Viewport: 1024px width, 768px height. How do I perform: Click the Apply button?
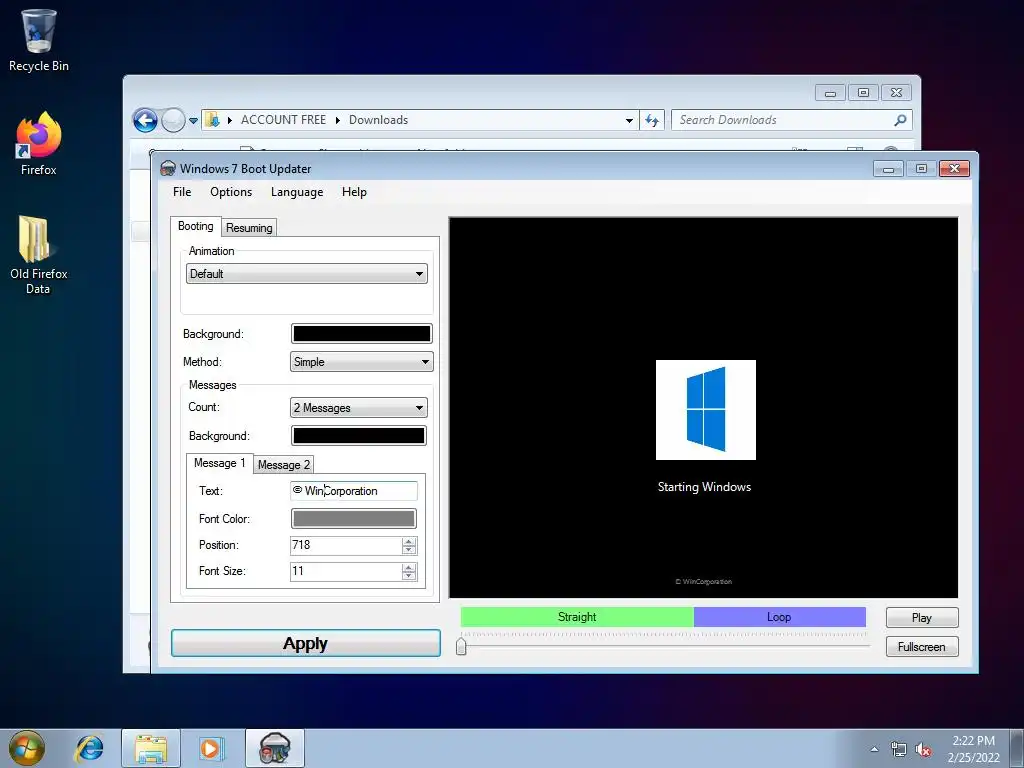[306, 643]
